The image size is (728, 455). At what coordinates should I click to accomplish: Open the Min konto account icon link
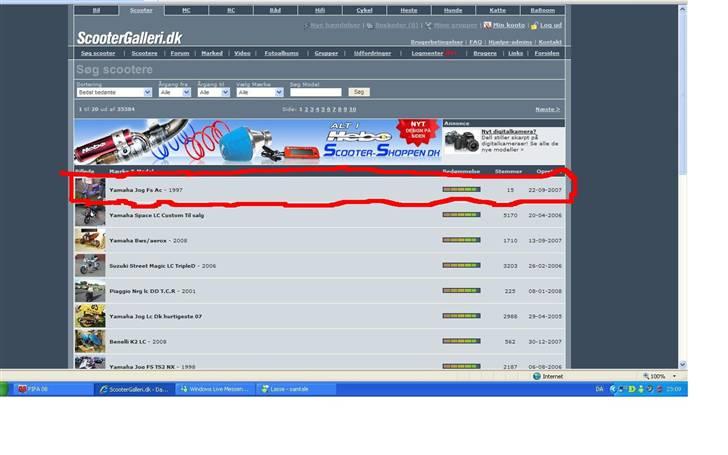point(487,25)
